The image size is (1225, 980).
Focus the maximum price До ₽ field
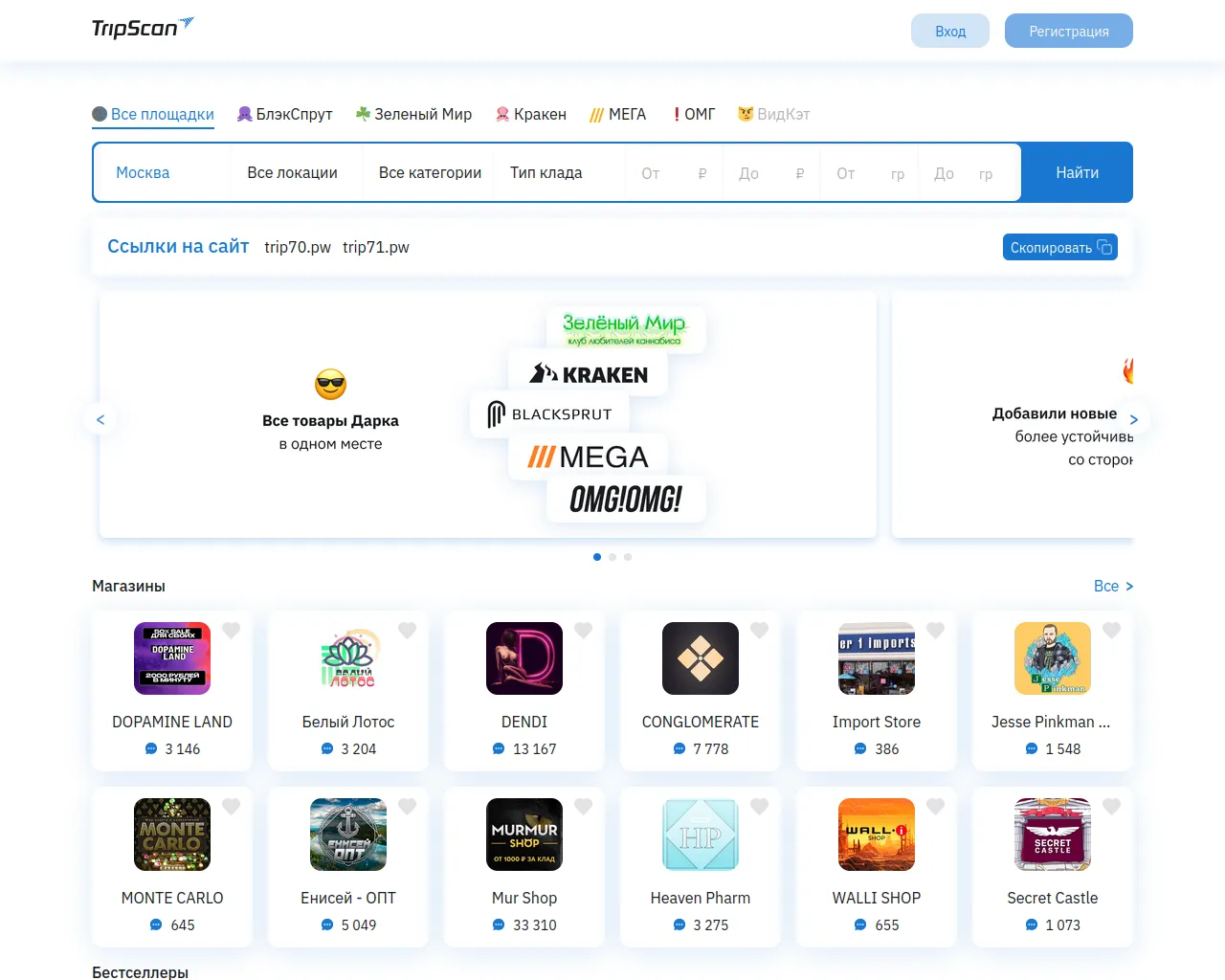pos(771,173)
